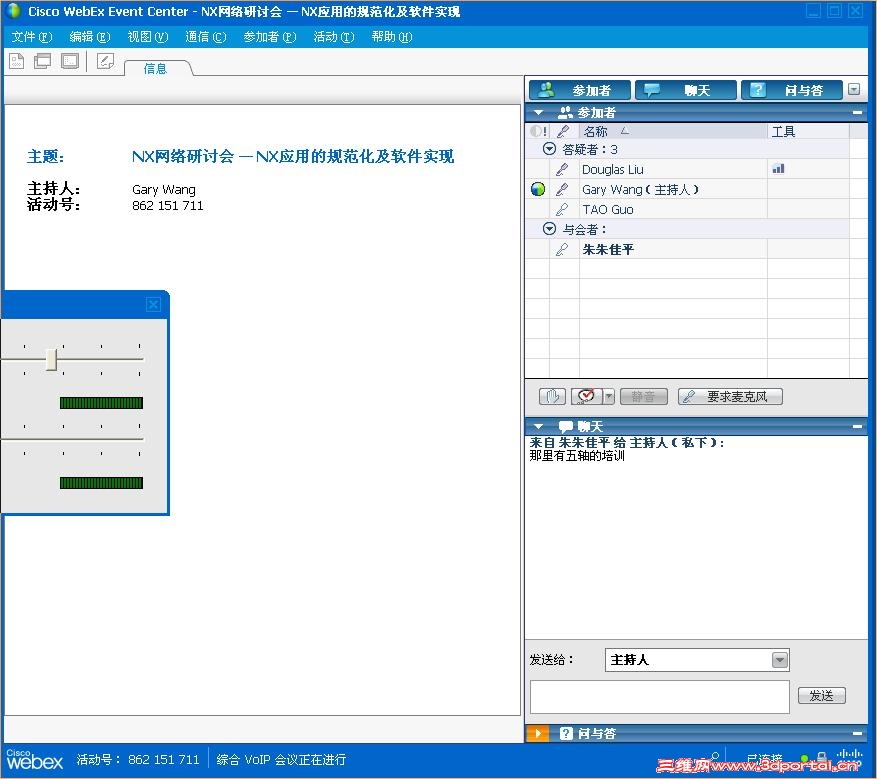Select participant Douglas Liu
The width and height of the screenshot is (877, 779).
click(x=612, y=169)
